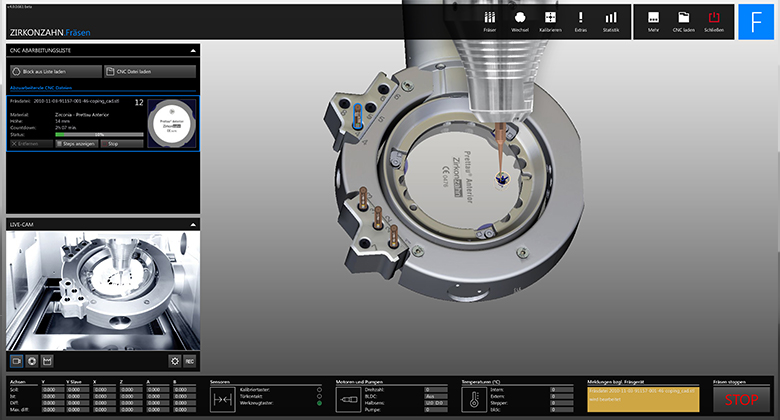Click Block aus Liste laden button
This screenshot has height=420, width=780.
(x=54, y=71)
